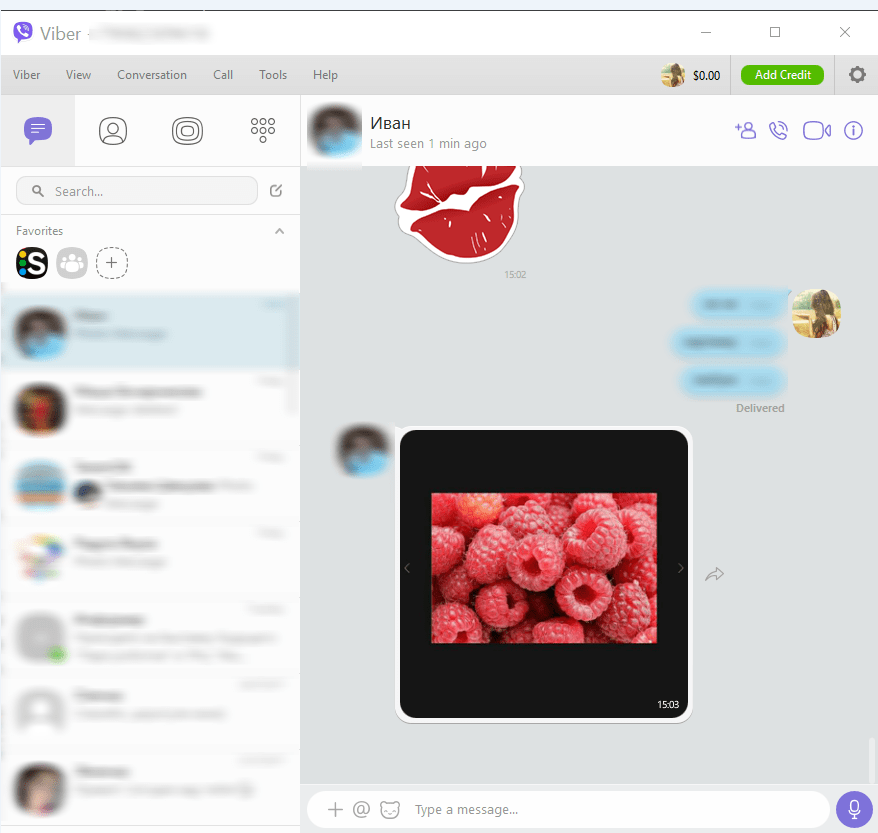Screen dimensions: 878x833
Task: Open the dial pad tab
Action: 263,130
